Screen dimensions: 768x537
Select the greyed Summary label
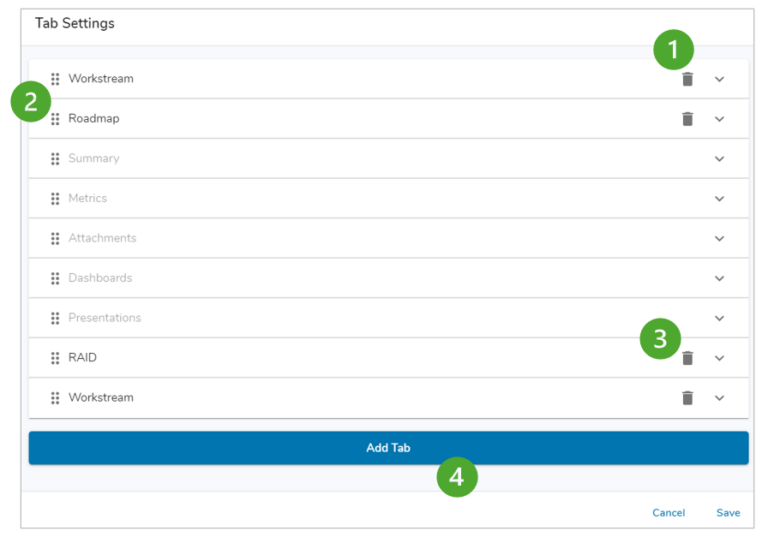94,158
